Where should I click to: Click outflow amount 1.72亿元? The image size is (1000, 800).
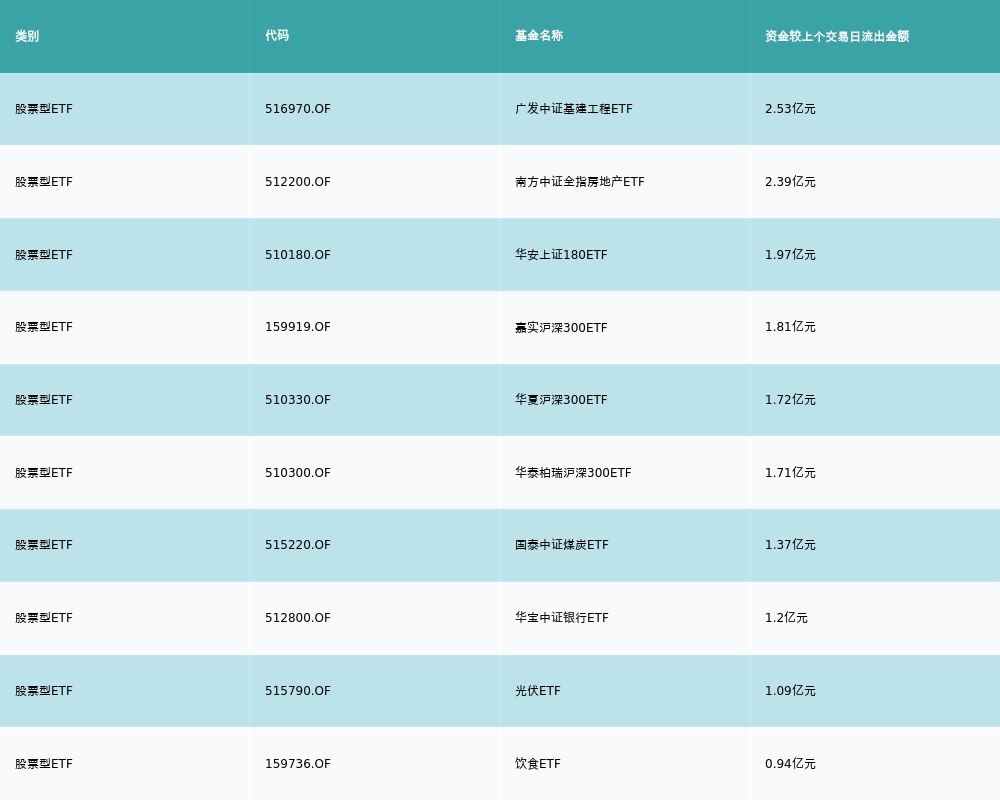[x=790, y=400]
